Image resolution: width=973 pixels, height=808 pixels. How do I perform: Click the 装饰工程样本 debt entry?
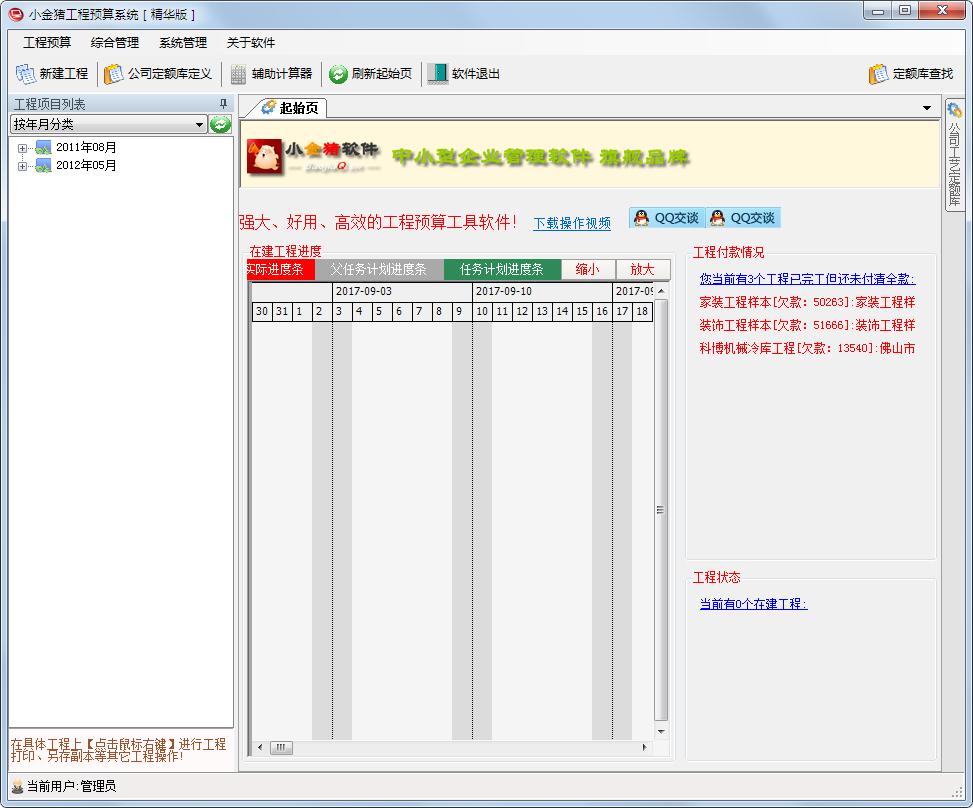point(807,325)
